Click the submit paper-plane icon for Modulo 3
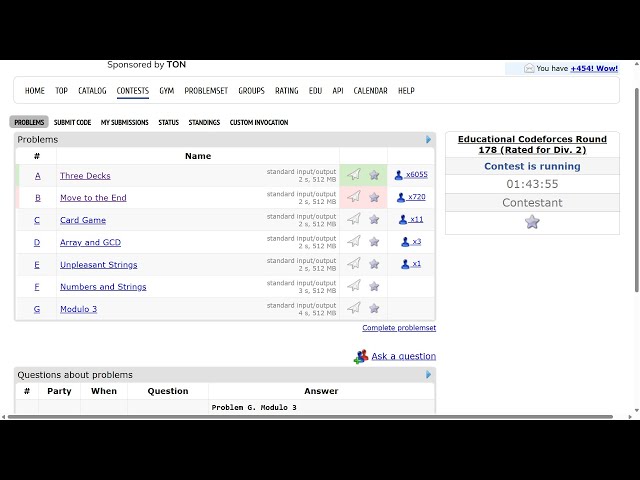640x480 pixels. pos(354,308)
